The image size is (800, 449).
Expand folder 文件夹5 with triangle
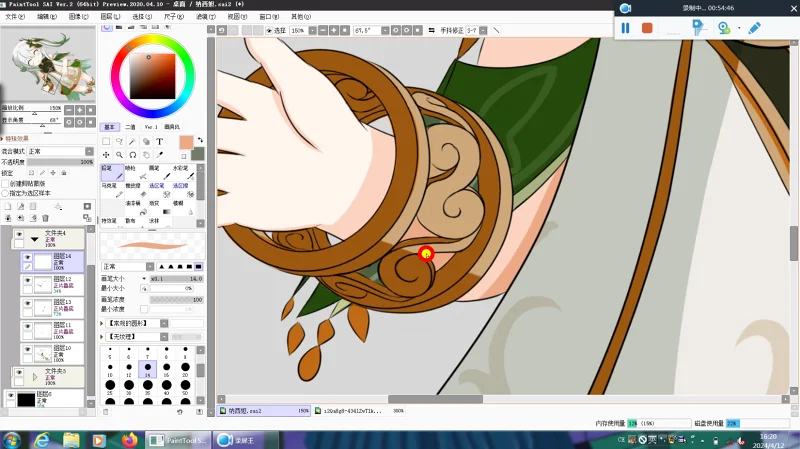(x=35, y=377)
